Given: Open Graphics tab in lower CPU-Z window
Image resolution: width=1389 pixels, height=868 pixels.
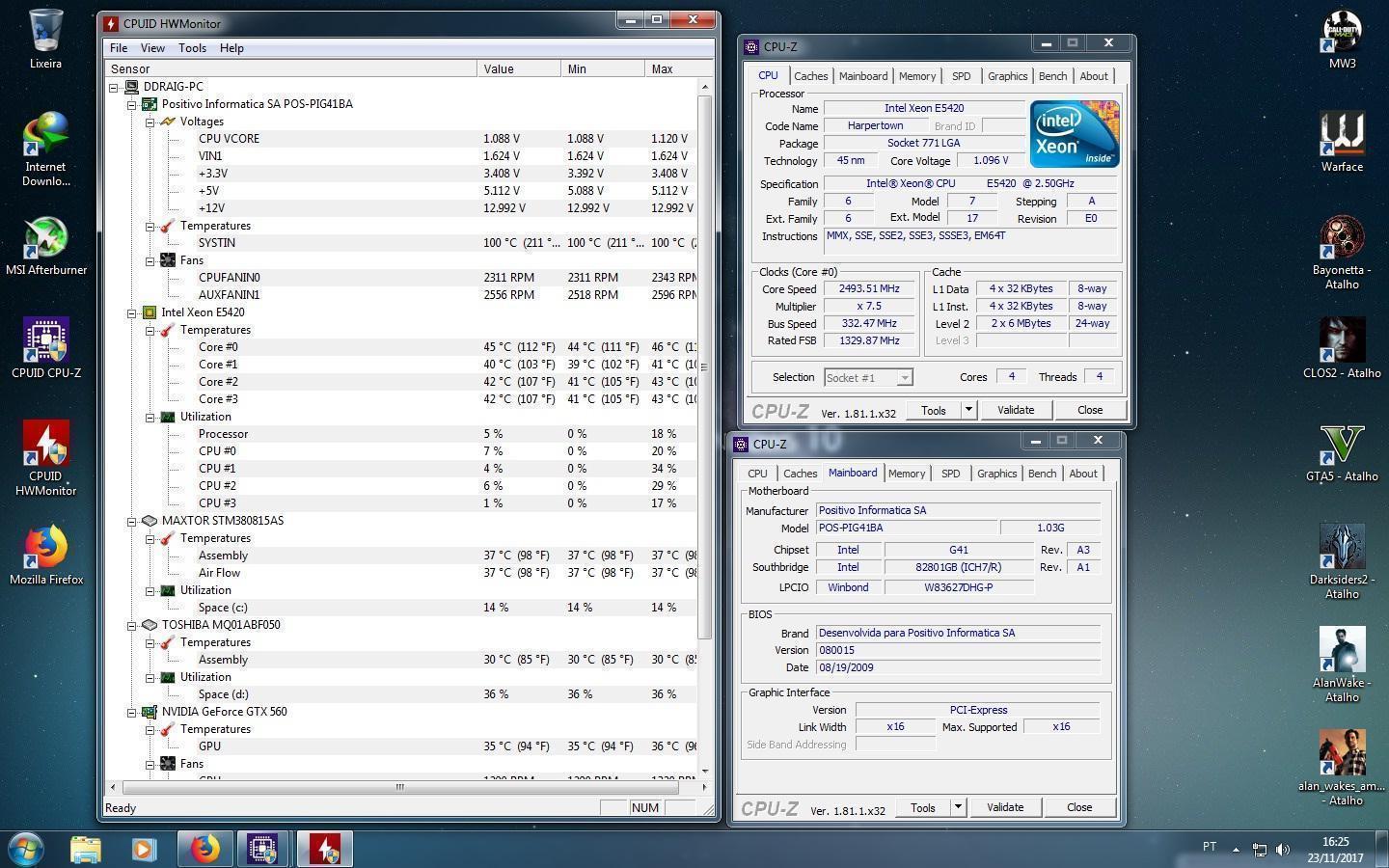Looking at the screenshot, I should (996, 474).
